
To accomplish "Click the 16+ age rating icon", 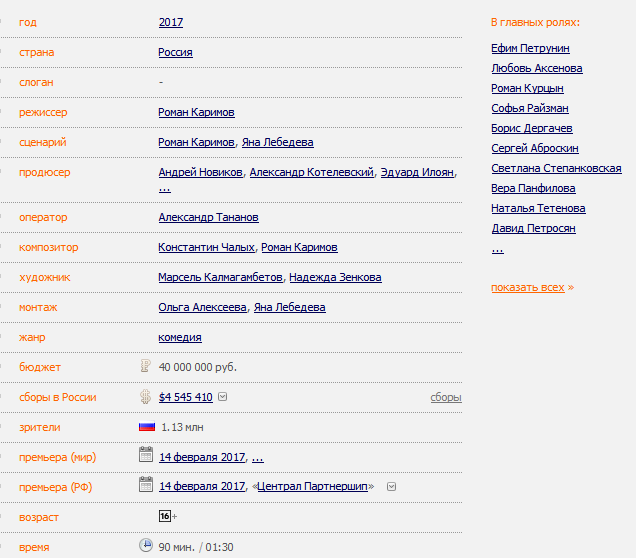I will [165, 516].
